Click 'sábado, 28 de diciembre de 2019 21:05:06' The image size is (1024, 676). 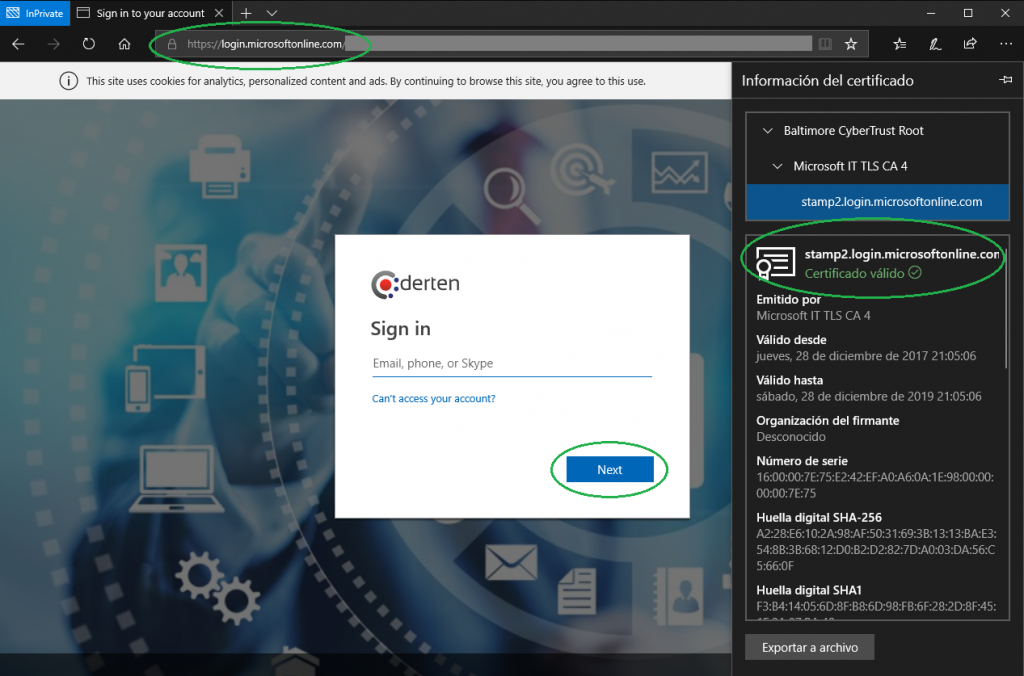tap(869, 396)
